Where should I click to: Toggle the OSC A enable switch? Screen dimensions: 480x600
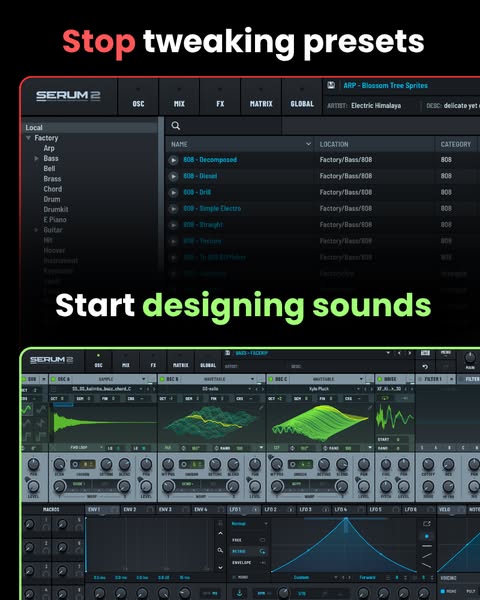[54, 379]
